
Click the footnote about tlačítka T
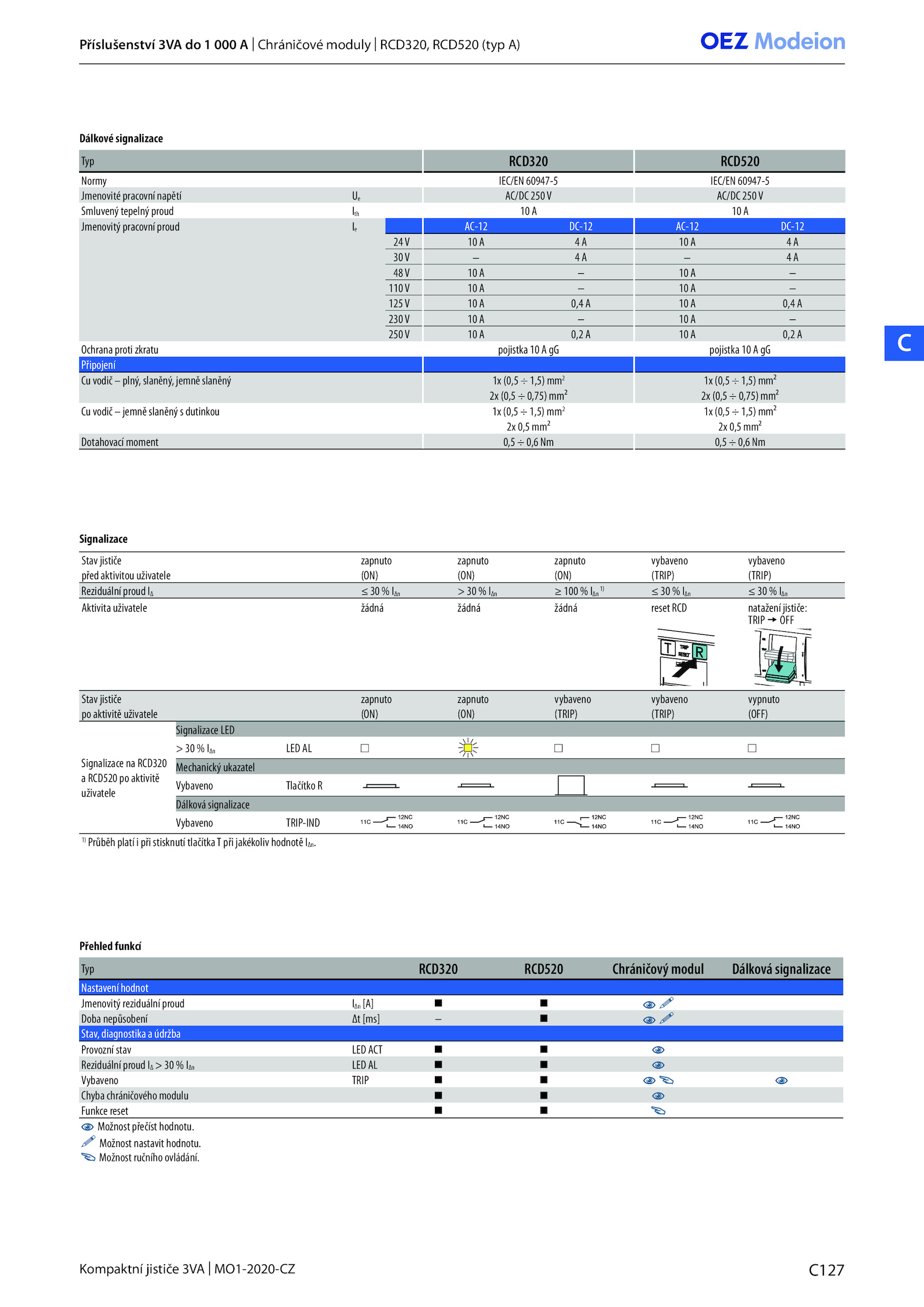(x=199, y=842)
